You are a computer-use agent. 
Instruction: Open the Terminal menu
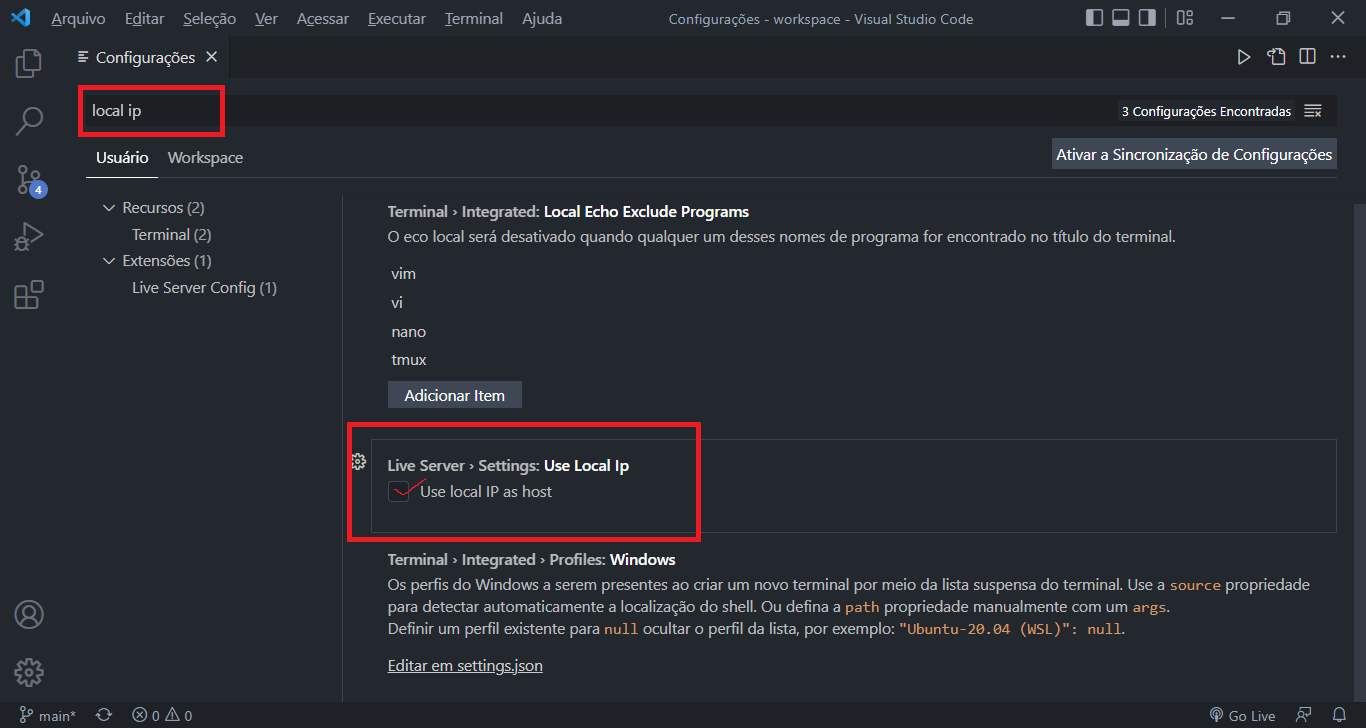click(x=475, y=18)
